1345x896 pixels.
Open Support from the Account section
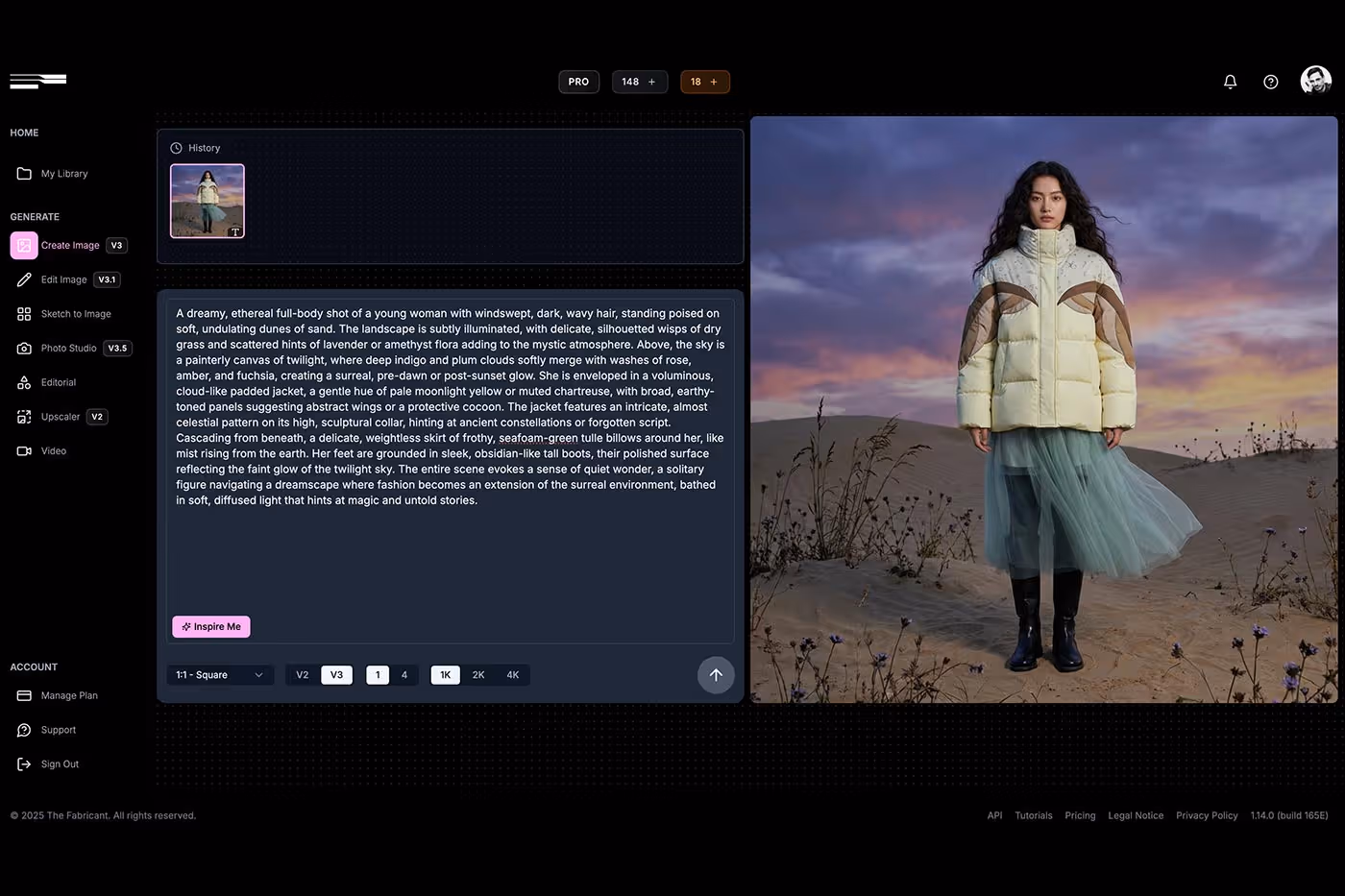coord(57,729)
